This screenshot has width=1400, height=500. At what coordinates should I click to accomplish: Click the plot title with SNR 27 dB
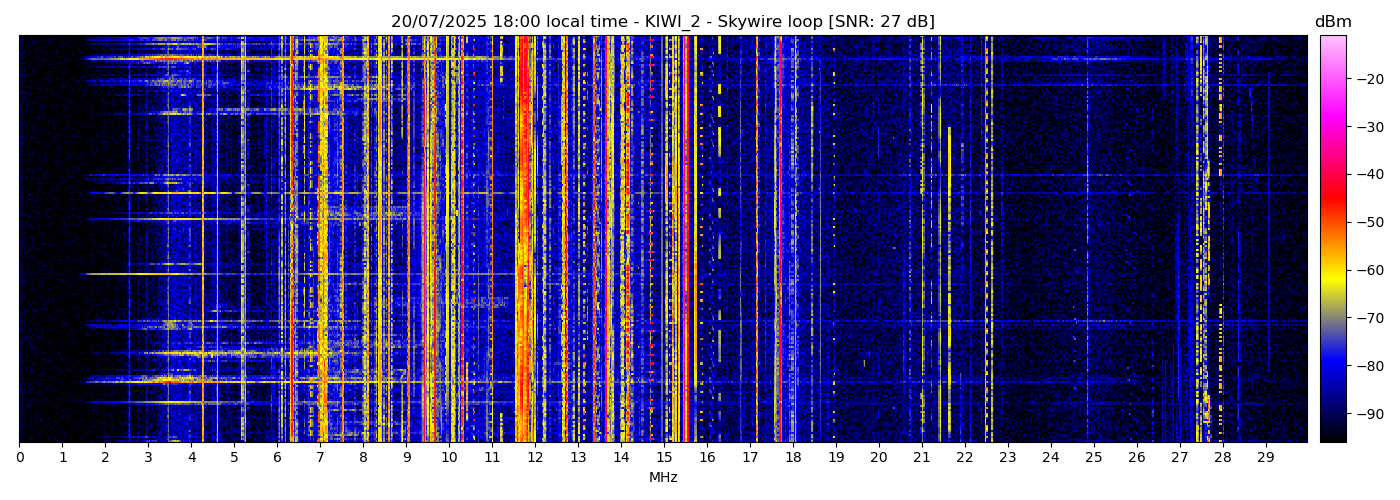[662, 22]
